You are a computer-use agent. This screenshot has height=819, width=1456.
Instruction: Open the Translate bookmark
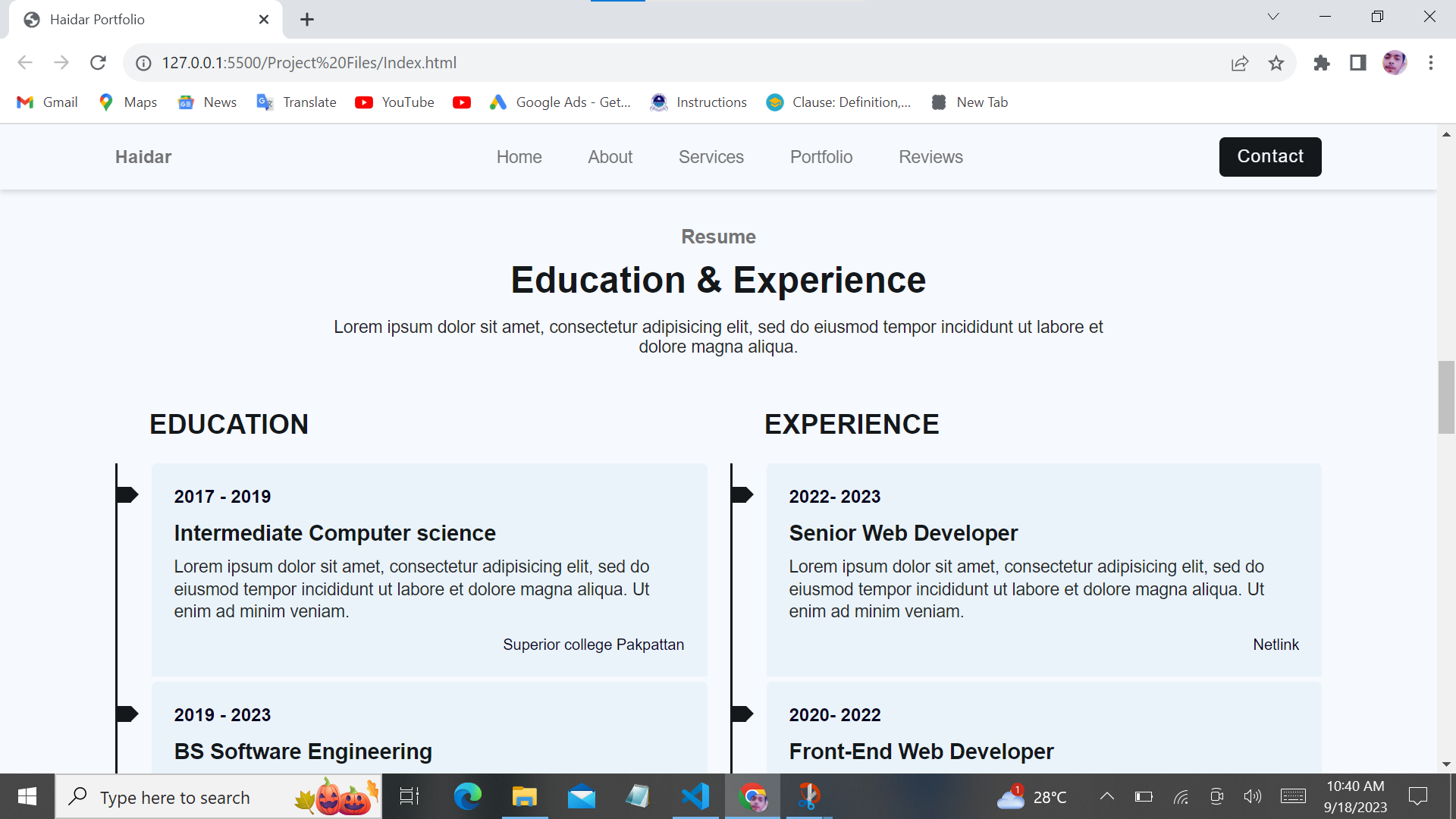click(x=297, y=102)
